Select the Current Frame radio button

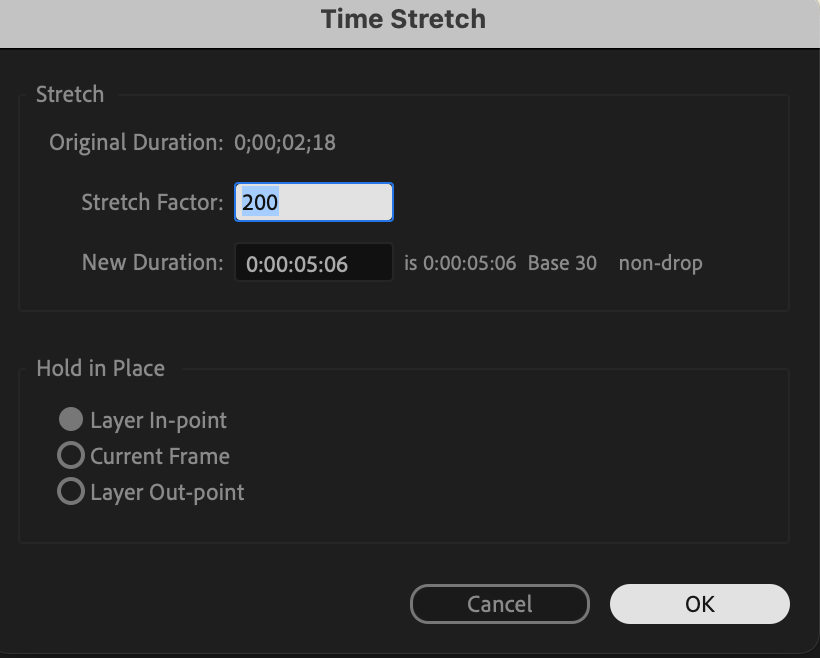pyautogui.click(x=71, y=456)
